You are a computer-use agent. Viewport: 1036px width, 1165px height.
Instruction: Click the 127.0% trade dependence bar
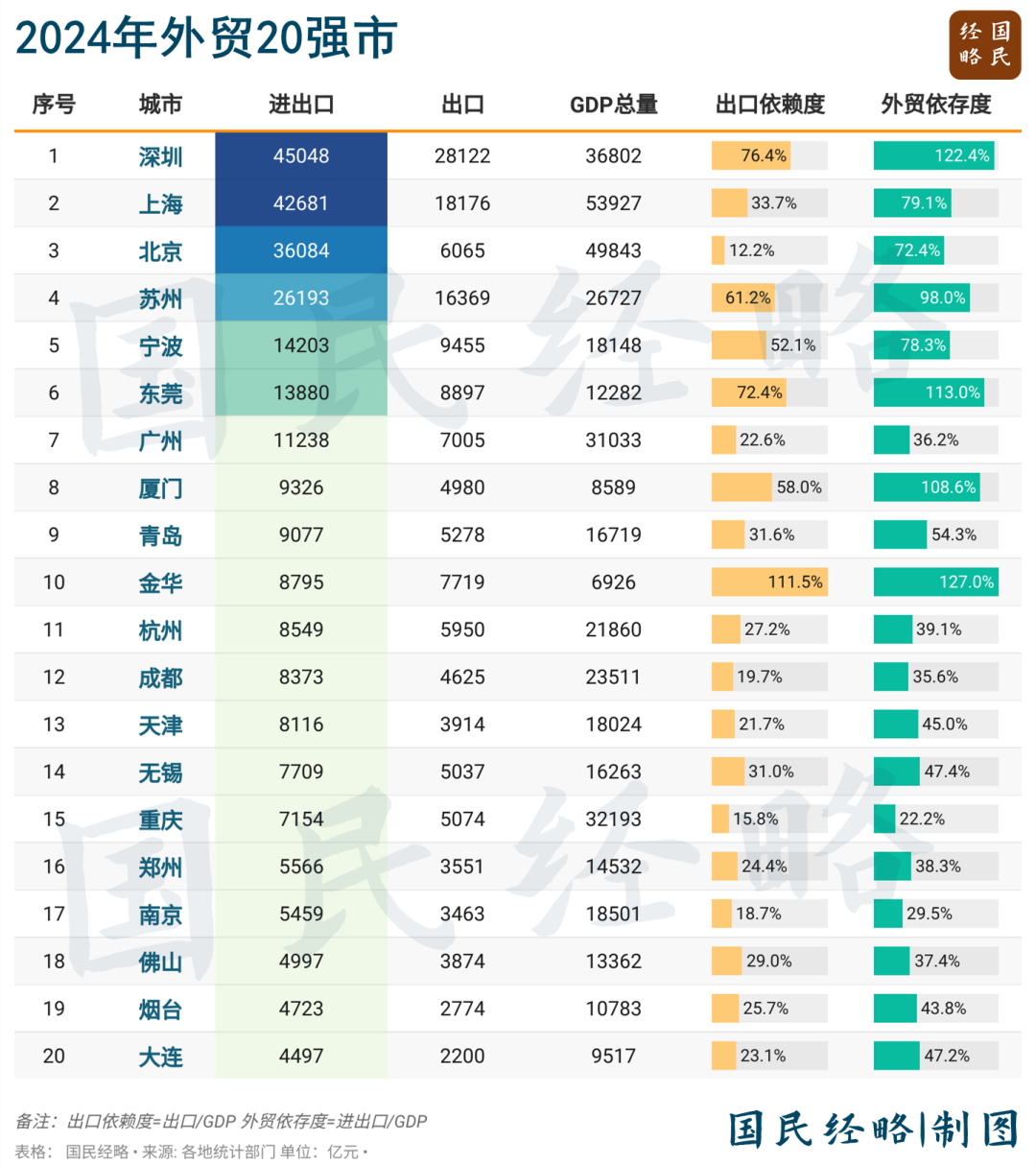point(936,582)
